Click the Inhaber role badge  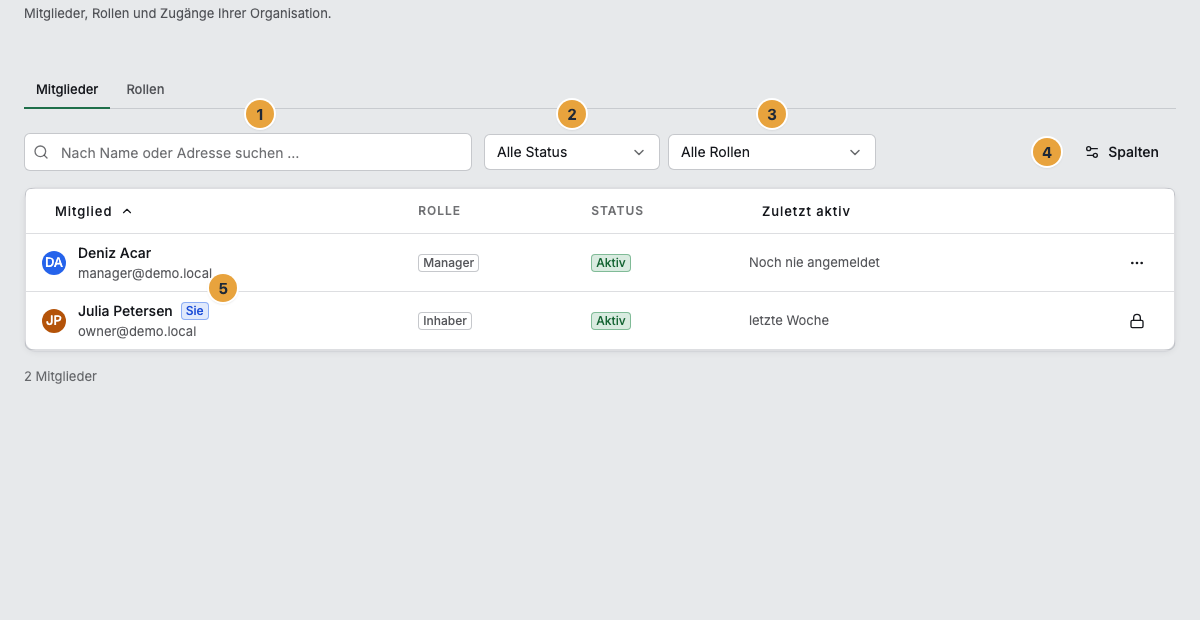pos(445,321)
